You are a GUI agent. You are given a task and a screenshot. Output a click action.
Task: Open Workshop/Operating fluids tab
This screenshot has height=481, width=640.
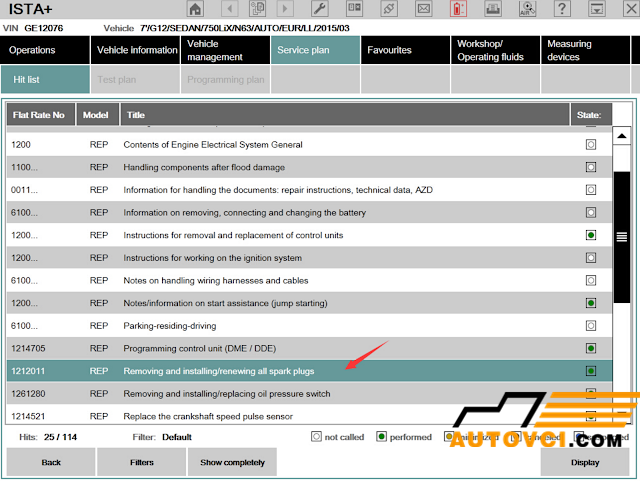tap(496, 50)
